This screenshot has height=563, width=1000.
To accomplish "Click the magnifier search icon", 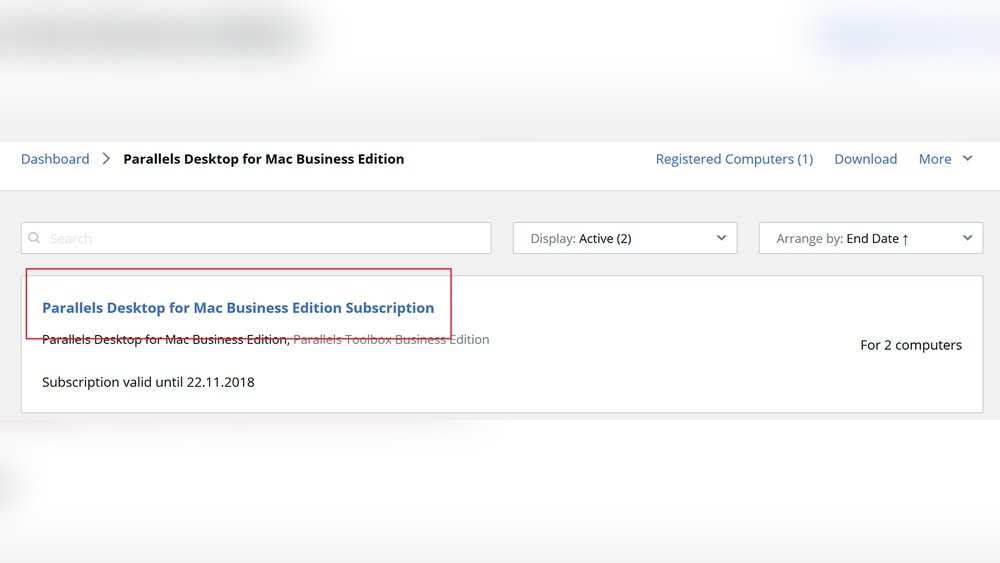I will click(34, 238).
